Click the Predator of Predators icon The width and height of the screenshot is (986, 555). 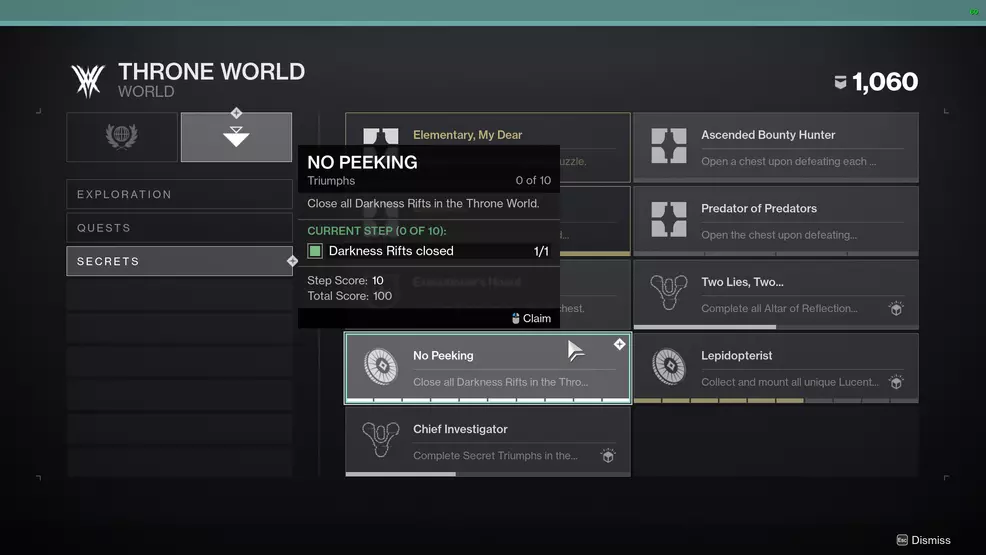pyautogui.click(x=668, y=220)
